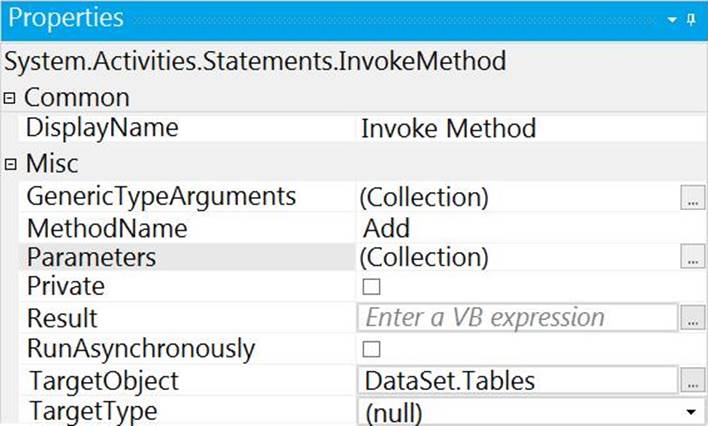Click the Properties panel title bar

pyautogui.click(x=300, y=19)
